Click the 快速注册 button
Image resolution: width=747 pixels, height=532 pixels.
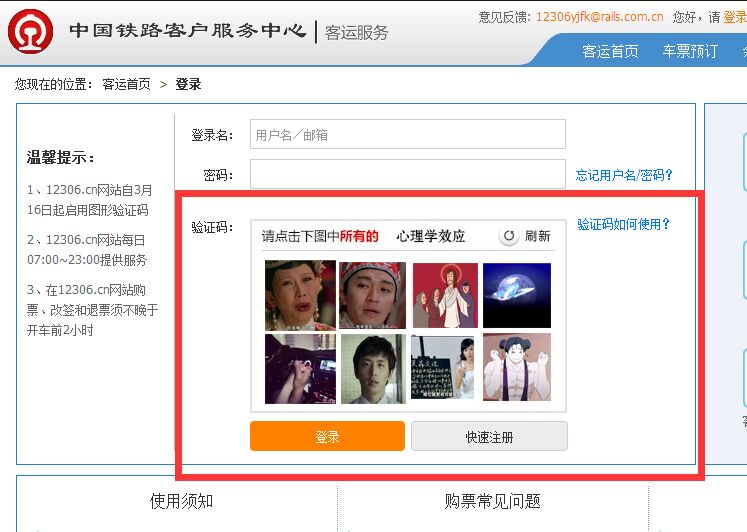(489, 436)
